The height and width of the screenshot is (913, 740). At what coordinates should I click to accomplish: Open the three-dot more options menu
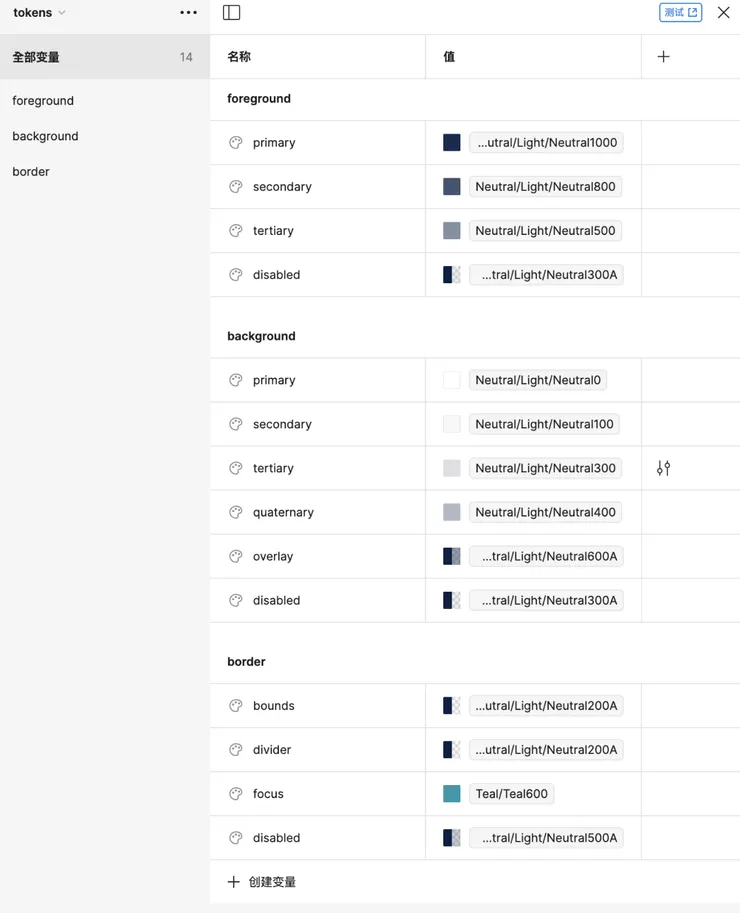click(x=188, y=13)
